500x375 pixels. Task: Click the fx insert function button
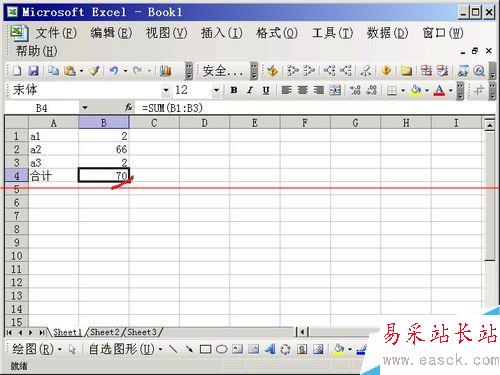coord(129,108)
